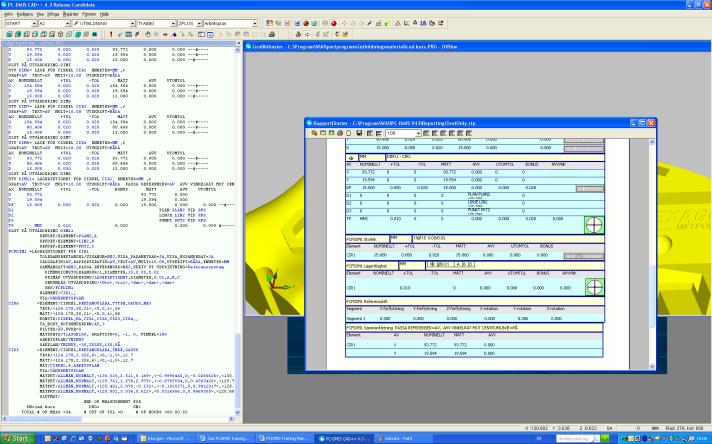Click the horizontal scrollbar of edit window
Viewport: 712px width, 444px height.
click(x=117, y=419)
